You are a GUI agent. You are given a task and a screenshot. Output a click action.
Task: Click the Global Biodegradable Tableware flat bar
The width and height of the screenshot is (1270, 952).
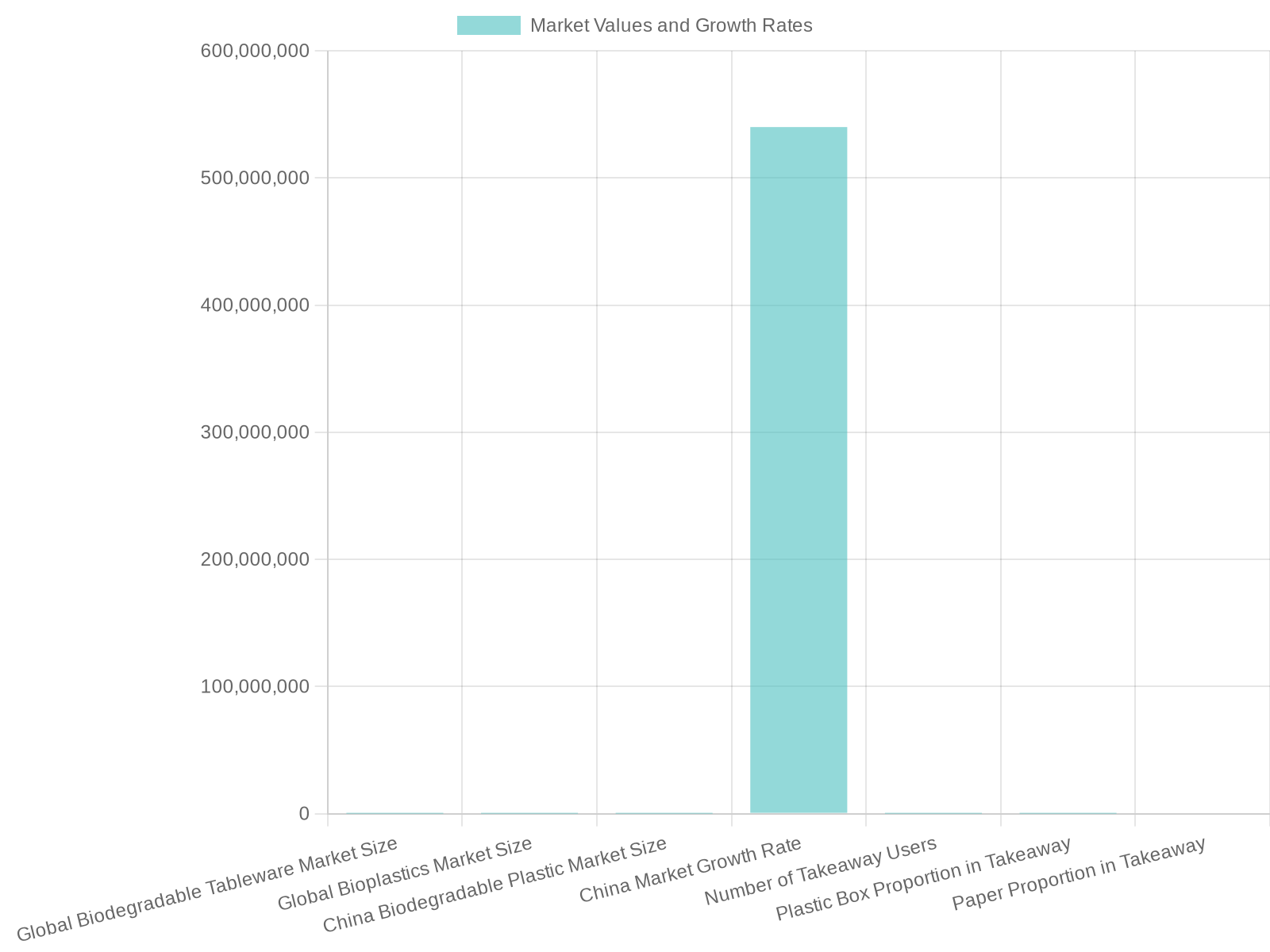tap(394, 813)
